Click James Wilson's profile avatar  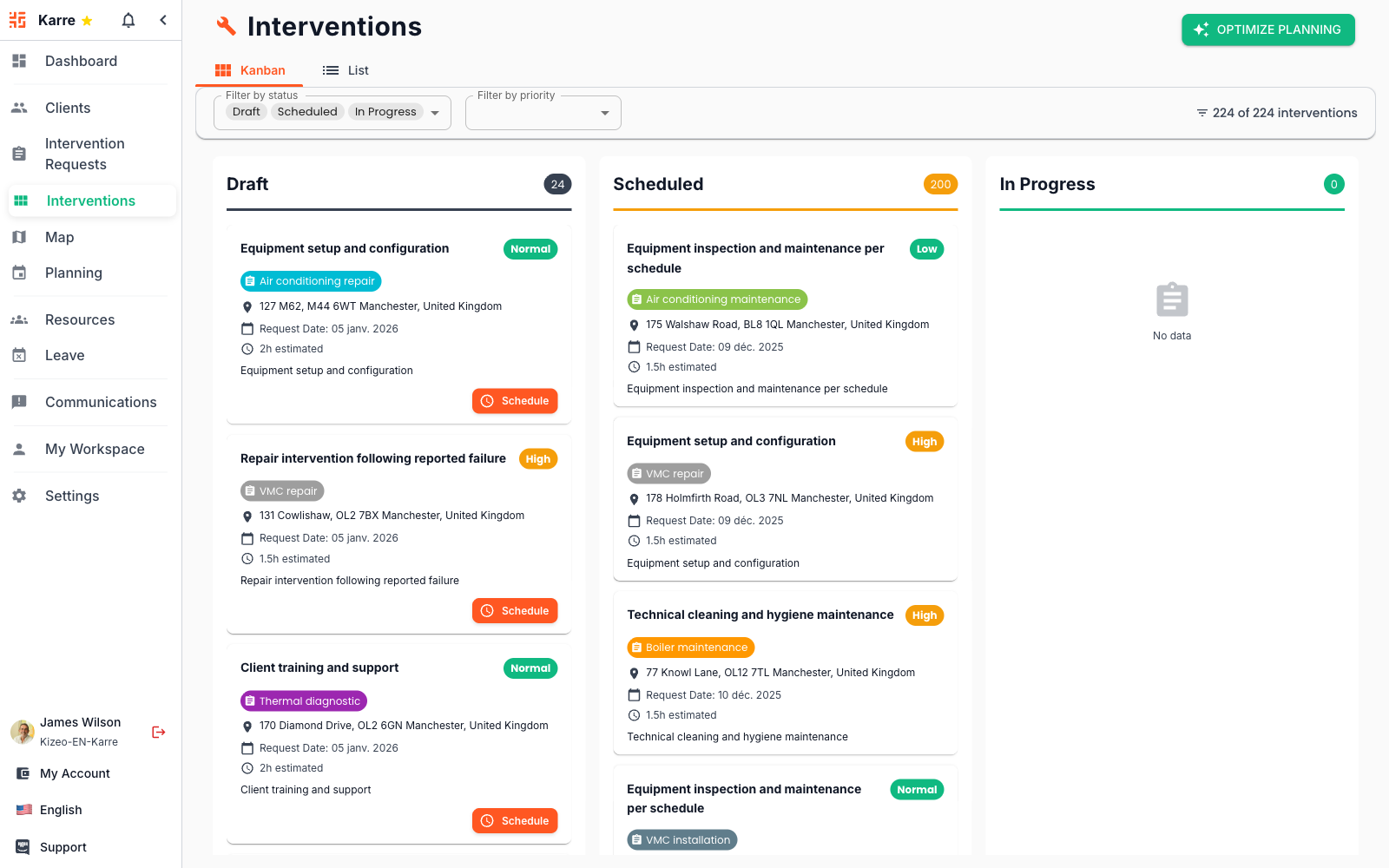22,732
